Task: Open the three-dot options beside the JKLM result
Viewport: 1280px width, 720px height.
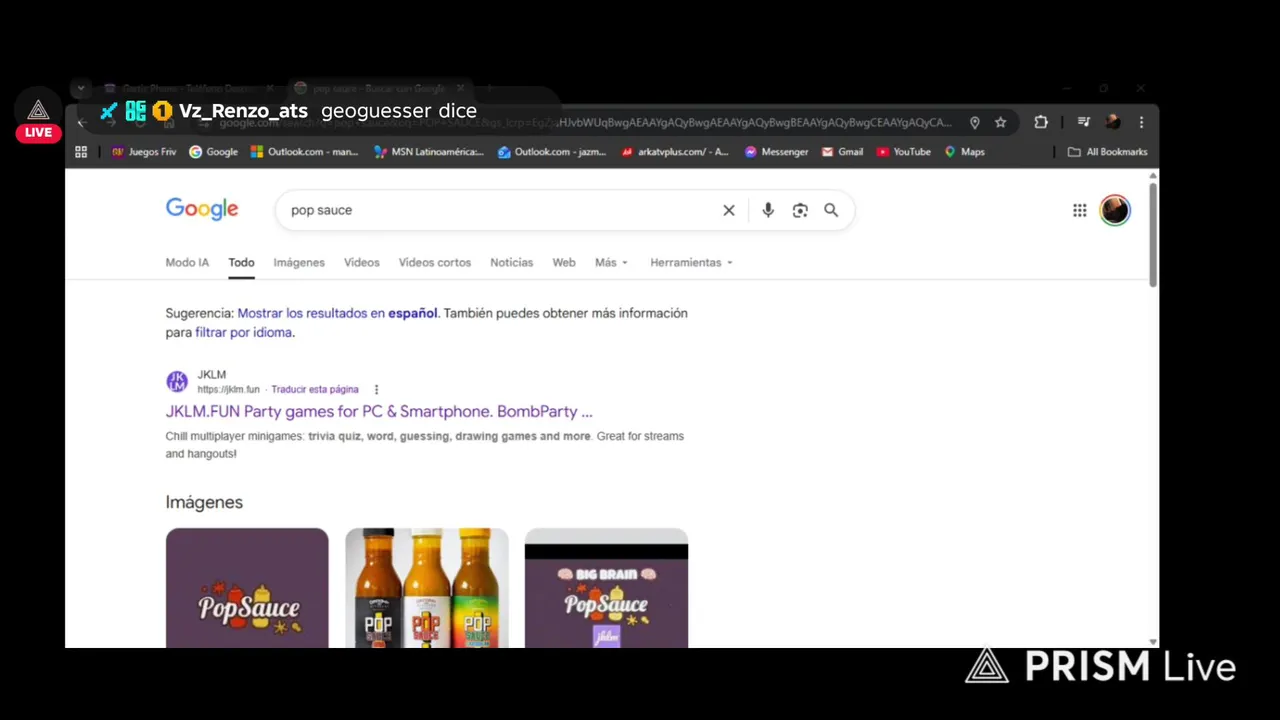Action: pos(376,390)
